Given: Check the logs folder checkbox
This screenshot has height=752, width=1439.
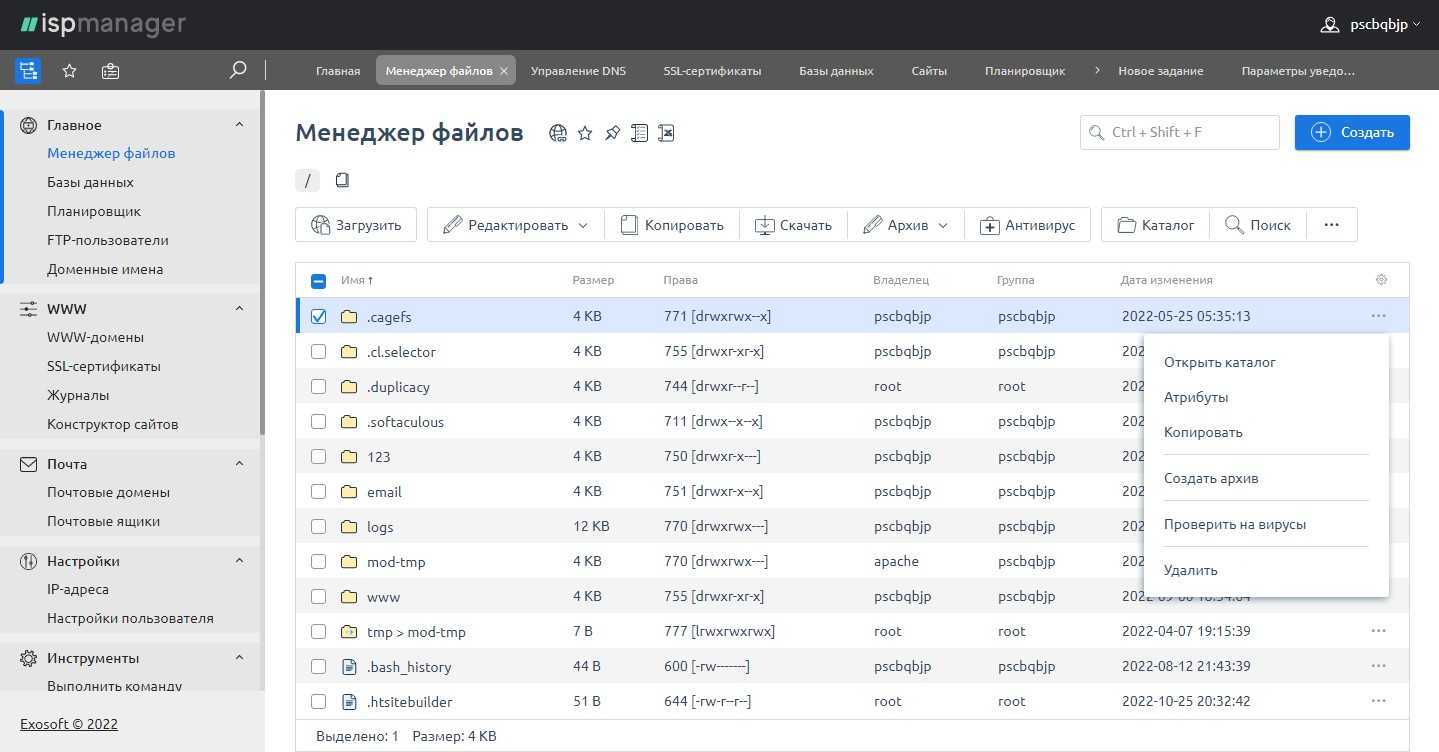Looking at the screenshot, I should pyautogui.click(x=318, y=526).
